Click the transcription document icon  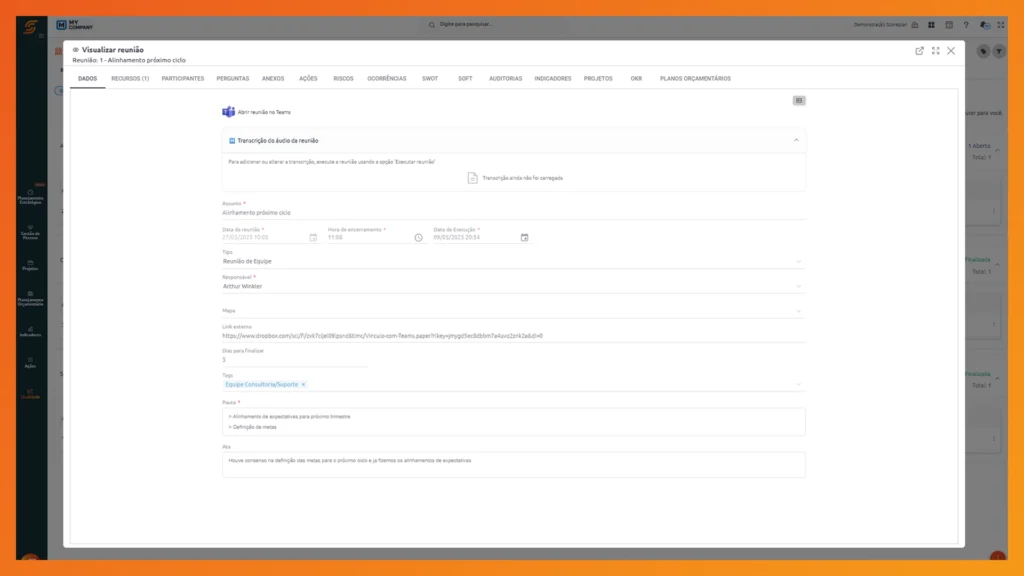[x=472, y=178]
